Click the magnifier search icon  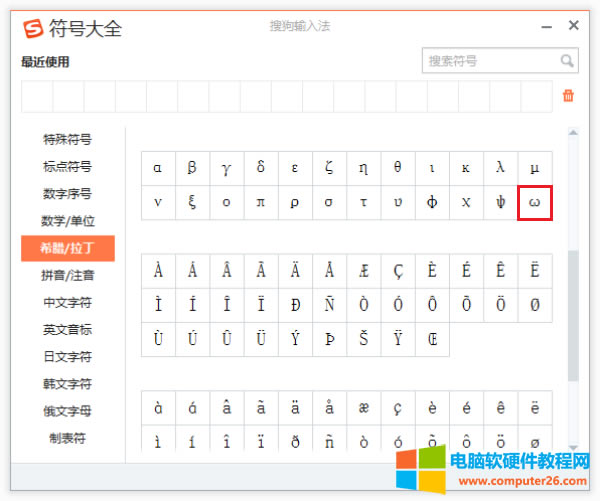(567, 61)
